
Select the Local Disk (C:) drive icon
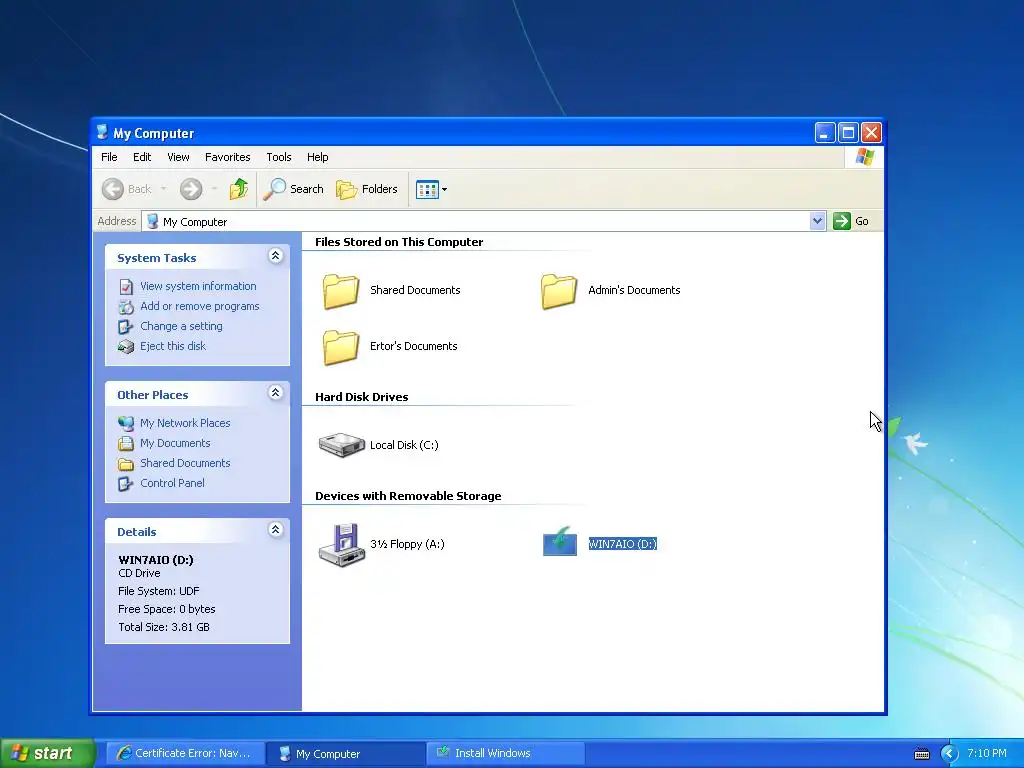point(341,445)
